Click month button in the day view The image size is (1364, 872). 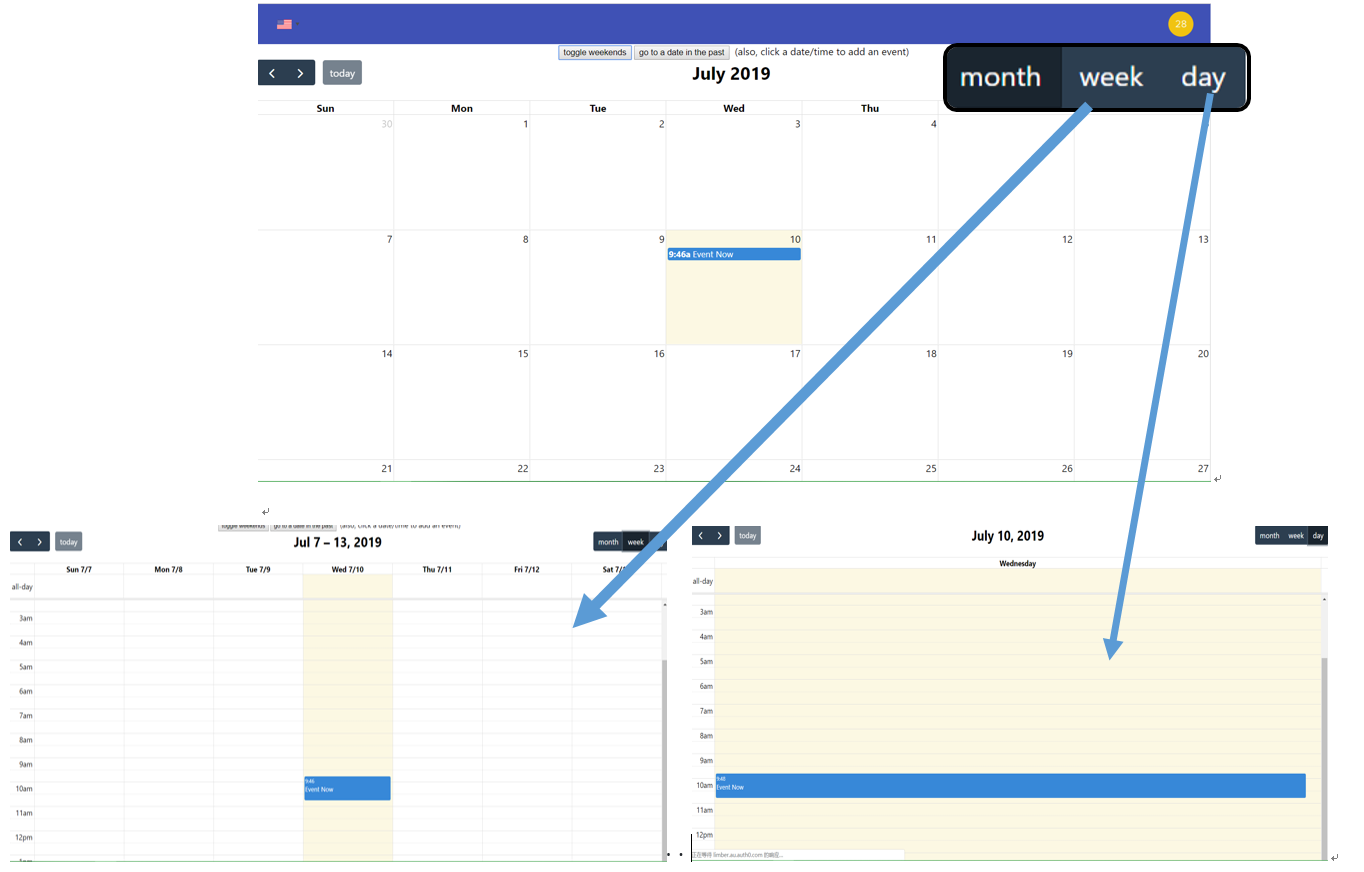(1269, 536)
